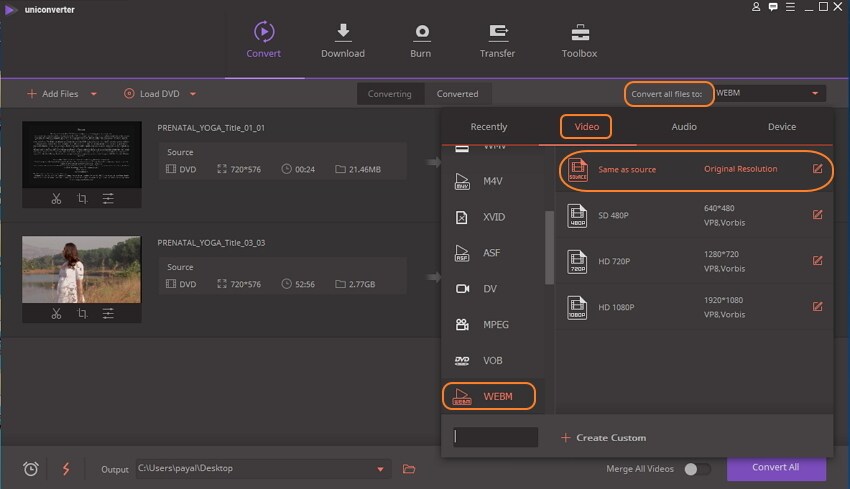Open the output path dropdown arrow
Viewport: 850px width, 489px height.
click(x=381, y=469)
